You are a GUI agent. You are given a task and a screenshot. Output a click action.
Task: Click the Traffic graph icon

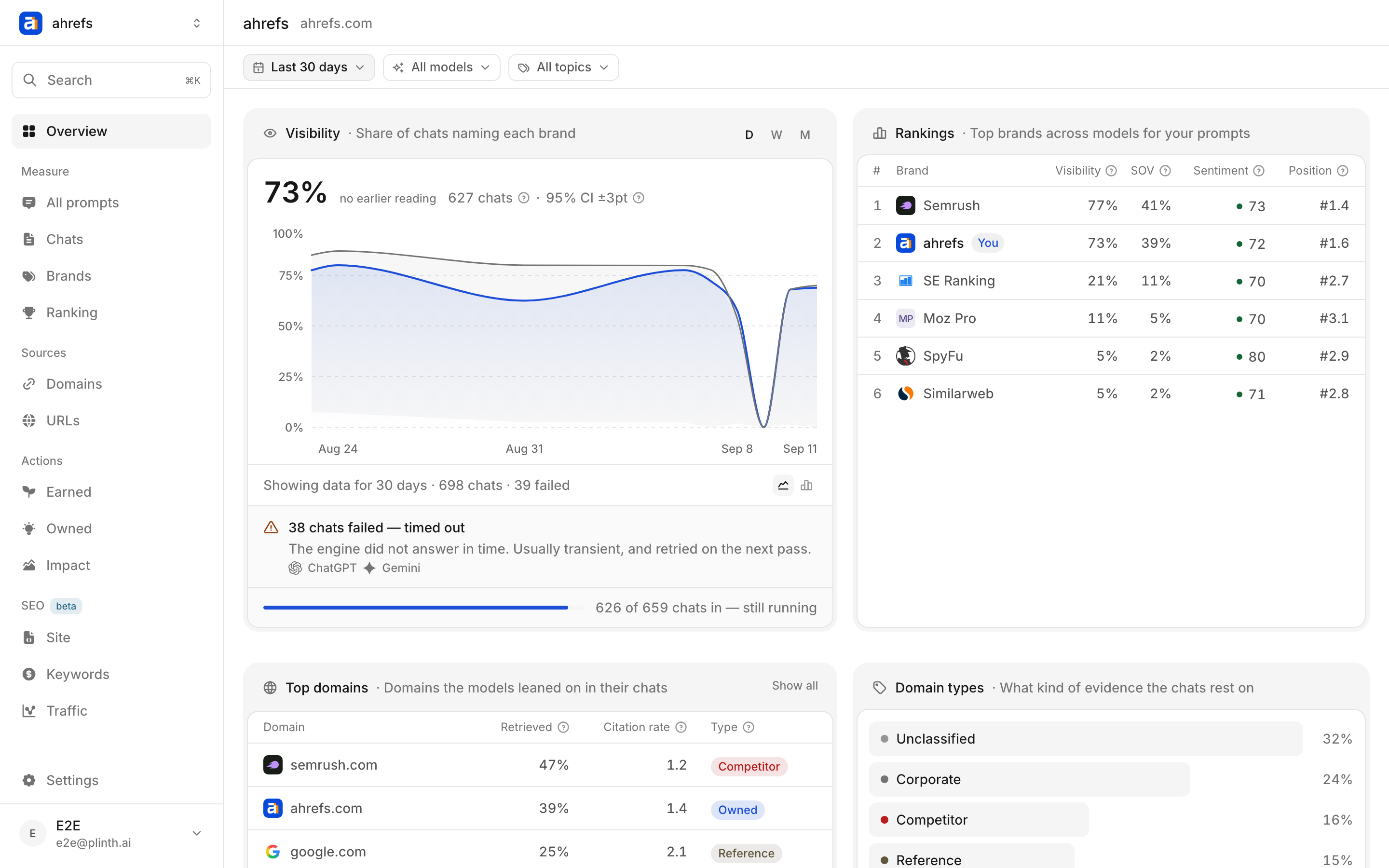point(29,711)
